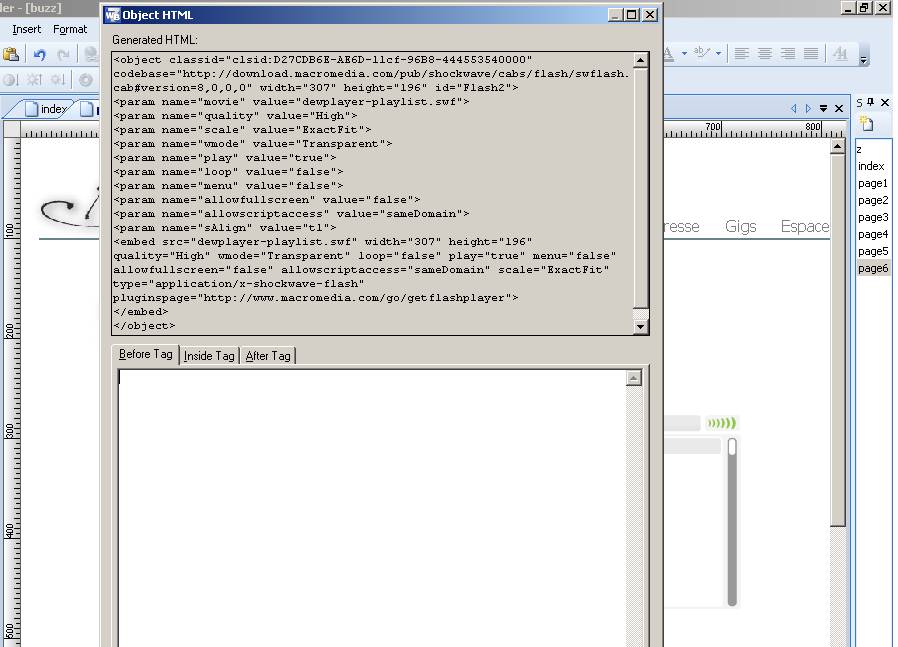Go to the next document tab arrow
Image resolution: width=898 pixels, height=647 pixels.
(x=808, y=108)
